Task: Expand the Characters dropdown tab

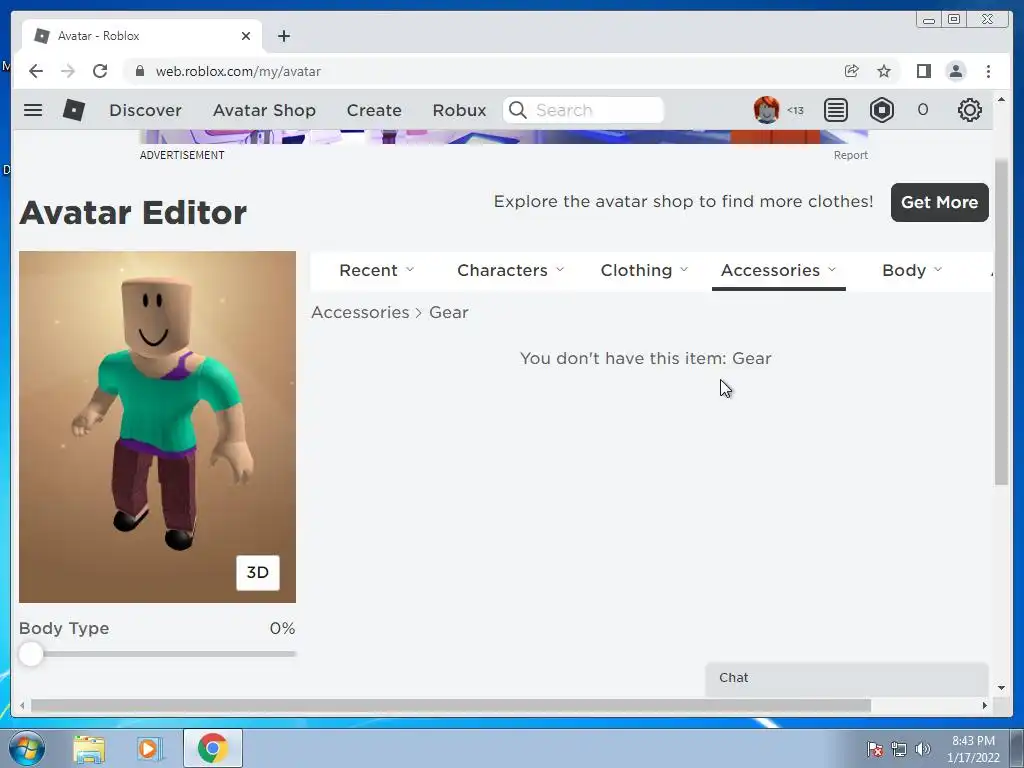Action: coord(510,270)
